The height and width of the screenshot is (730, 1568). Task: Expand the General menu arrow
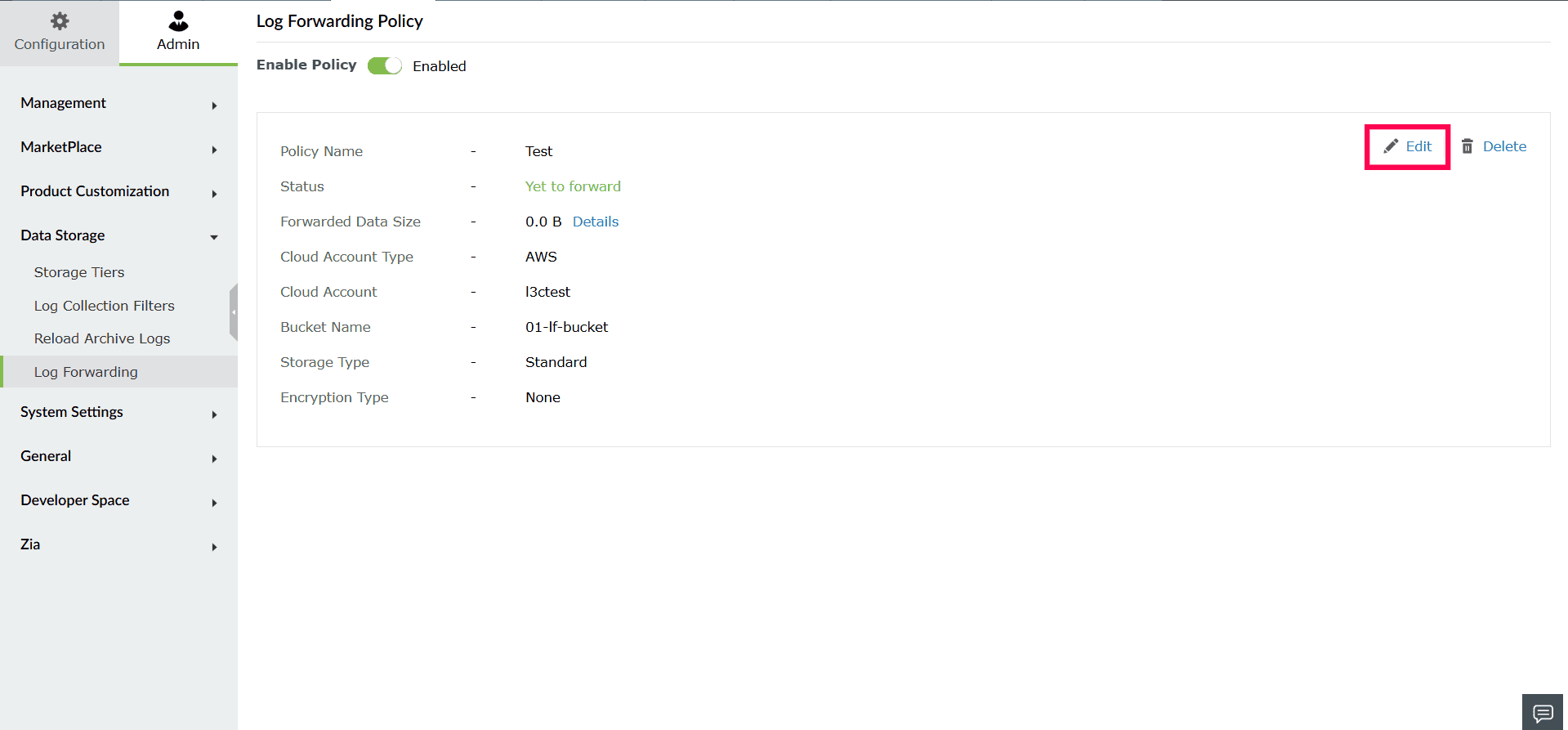point(214,459)
